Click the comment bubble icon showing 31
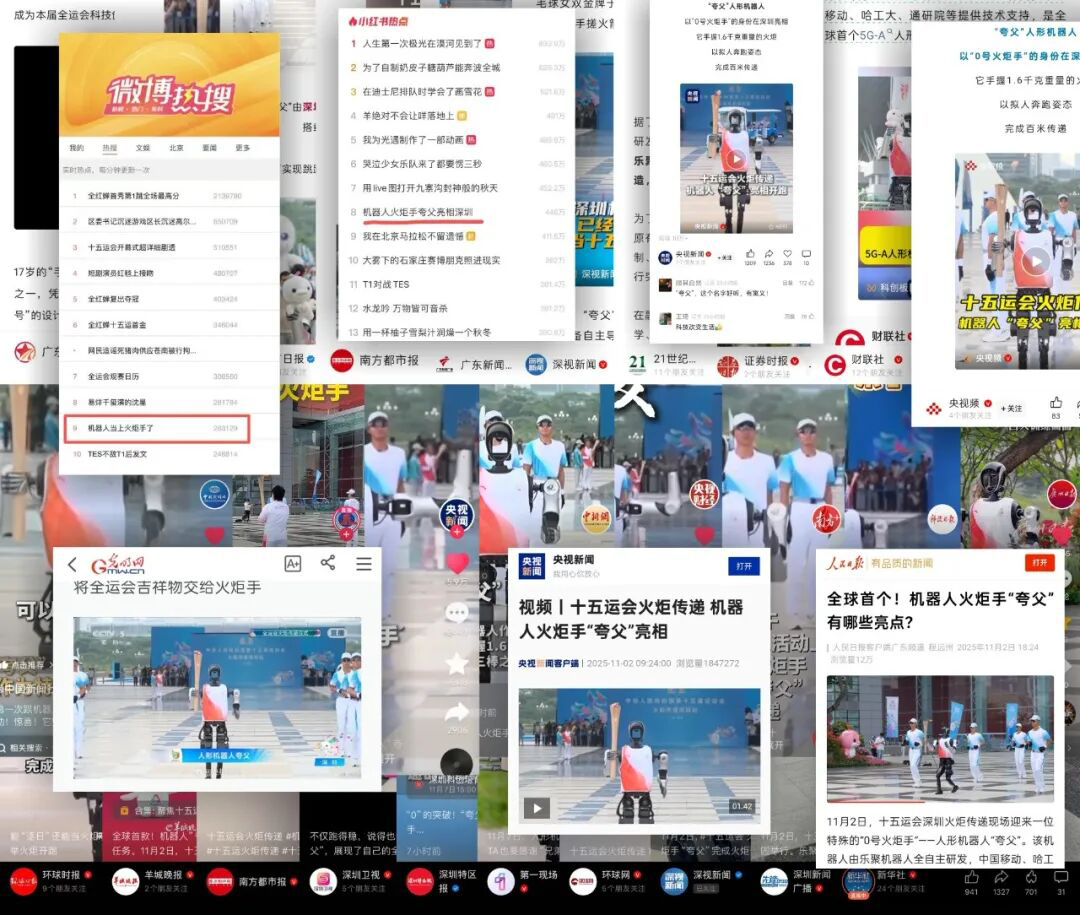Screen dimensions: 1080x915 1061,877
